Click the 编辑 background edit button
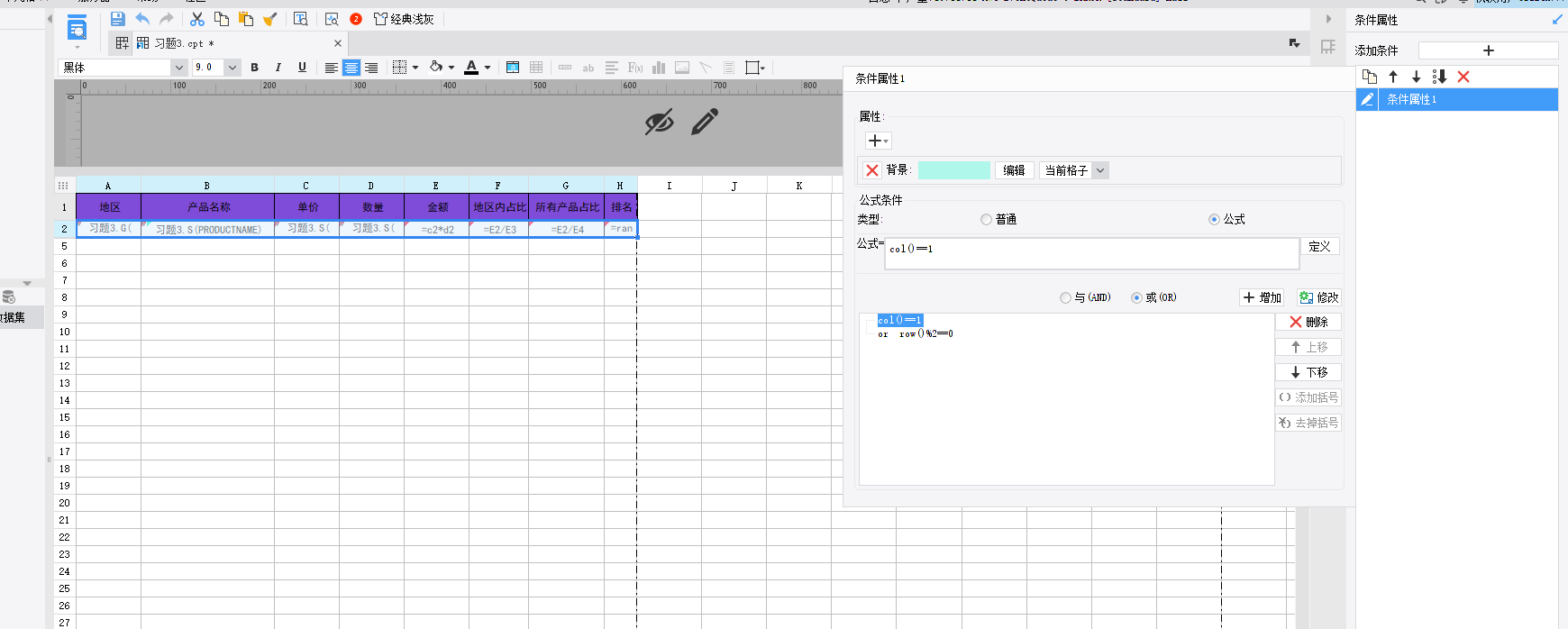1568x629 pixels. pyautogui.click(x=1014, y=170)
